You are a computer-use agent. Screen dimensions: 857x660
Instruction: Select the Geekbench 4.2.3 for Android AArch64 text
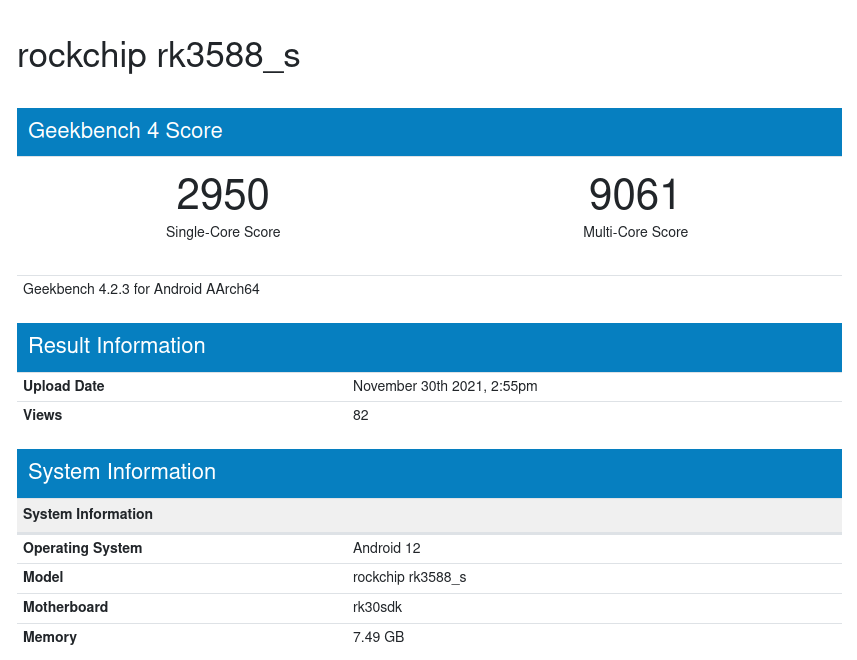tap(141, 289)
